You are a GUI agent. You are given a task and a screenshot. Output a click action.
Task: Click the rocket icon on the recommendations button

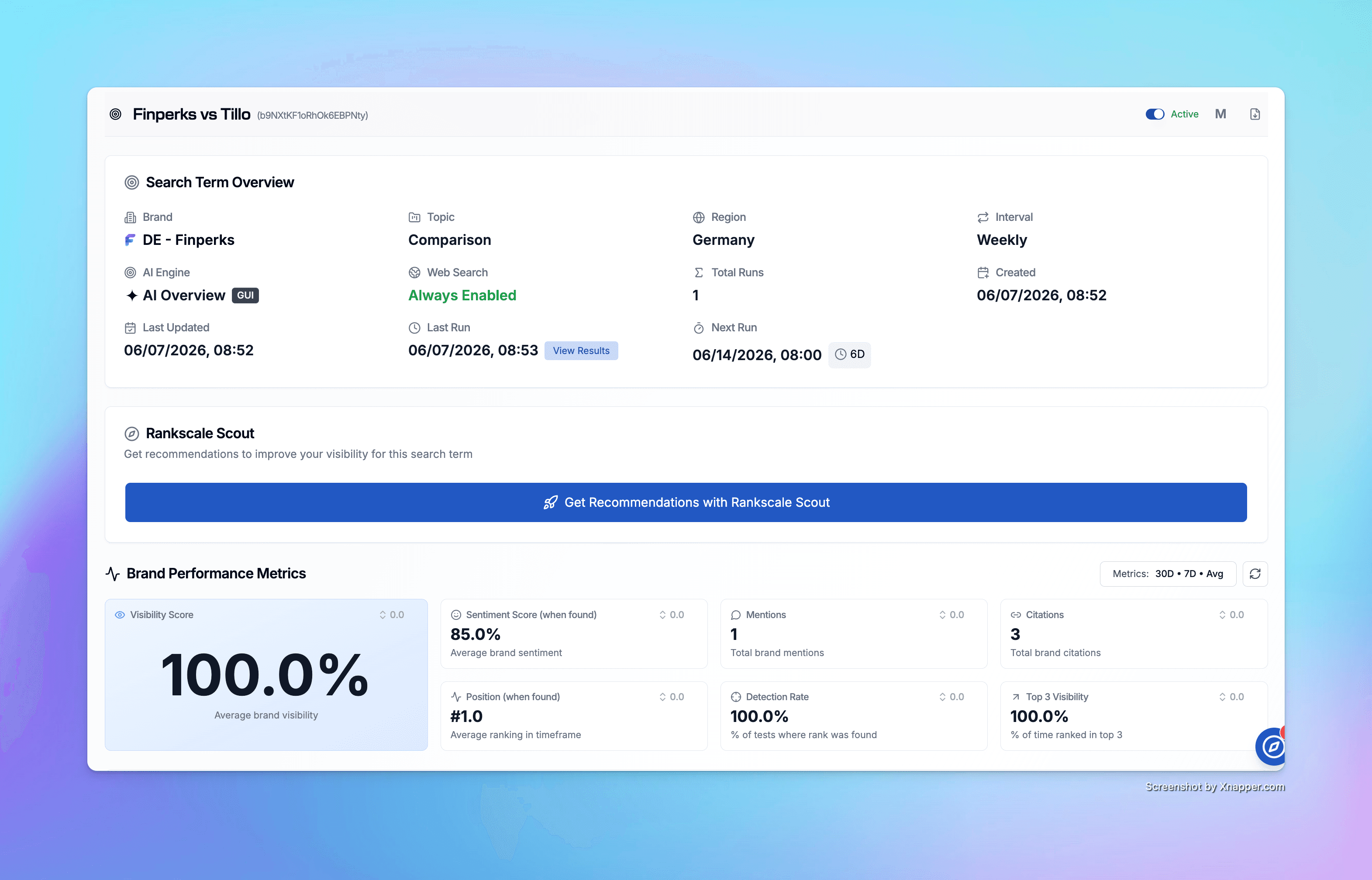point(550,502)
